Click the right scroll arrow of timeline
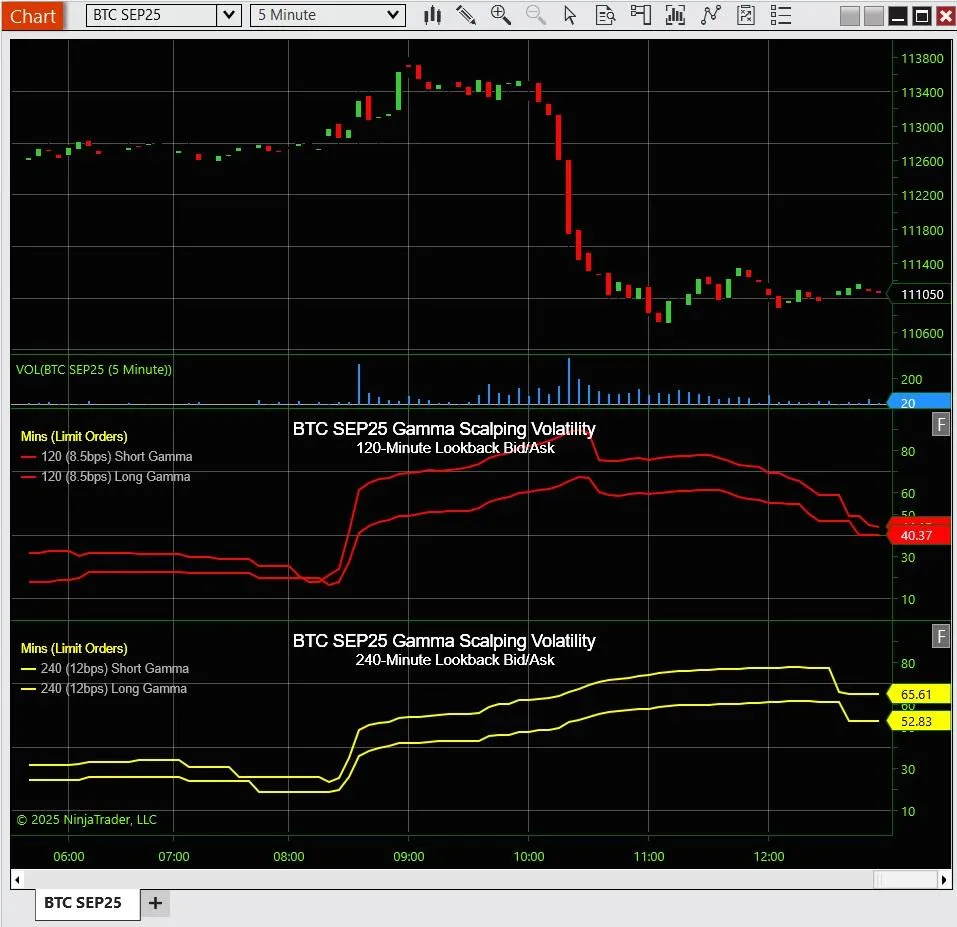The height and width of the screenshot is (927, 957). pyautogui.click(x=944, y=880)
